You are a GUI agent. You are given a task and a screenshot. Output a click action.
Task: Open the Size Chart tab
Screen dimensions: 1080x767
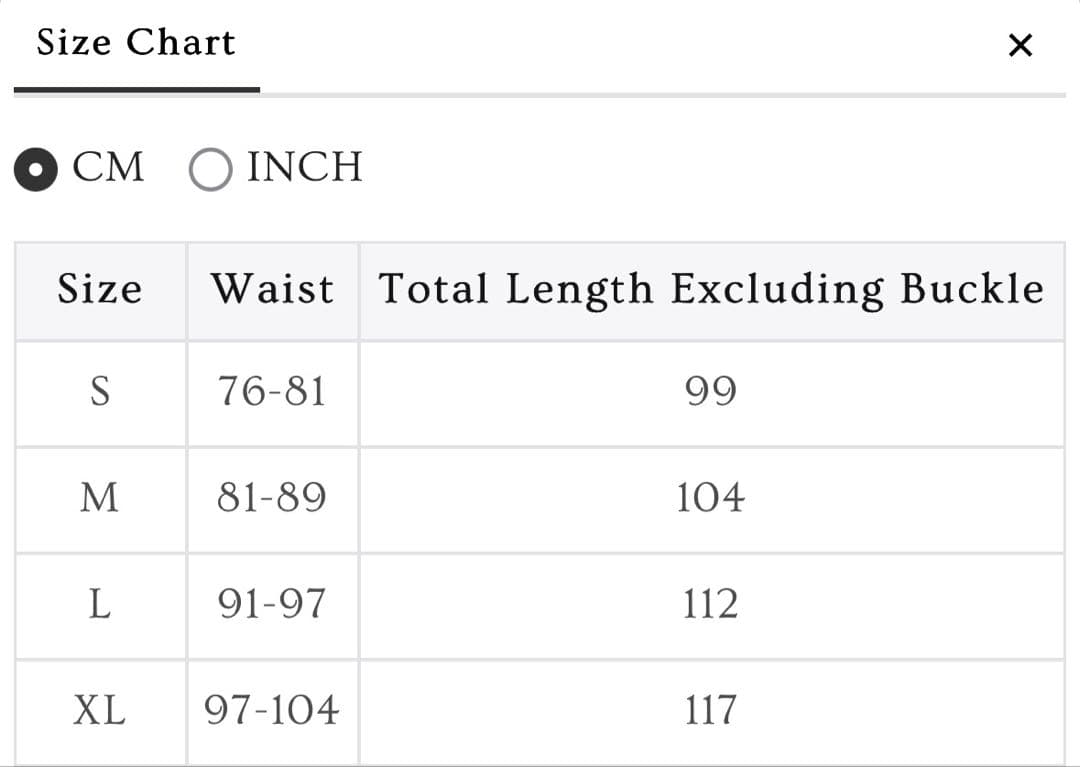tap(136, 43)
